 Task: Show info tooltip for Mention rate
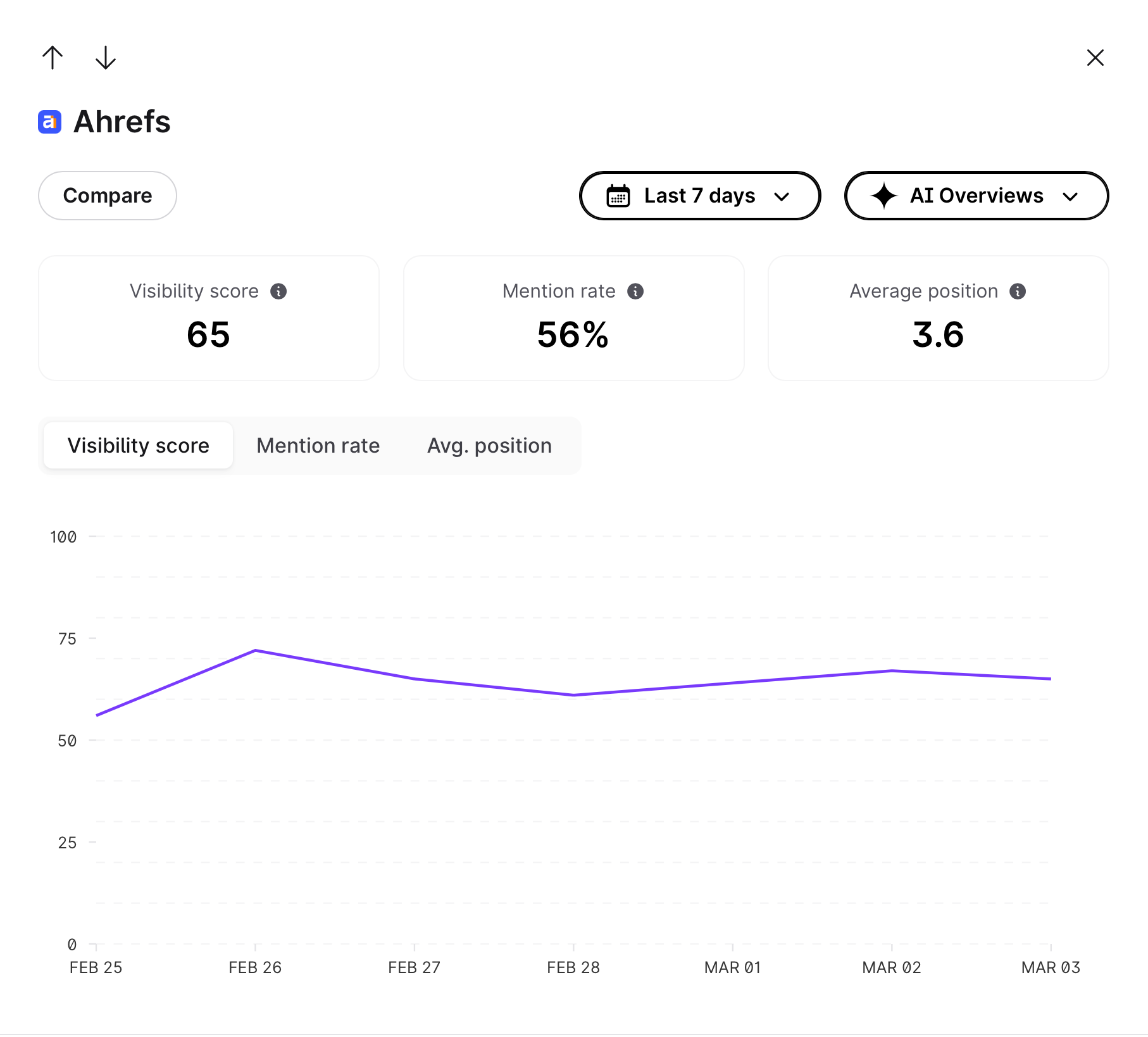coord(635,291)
